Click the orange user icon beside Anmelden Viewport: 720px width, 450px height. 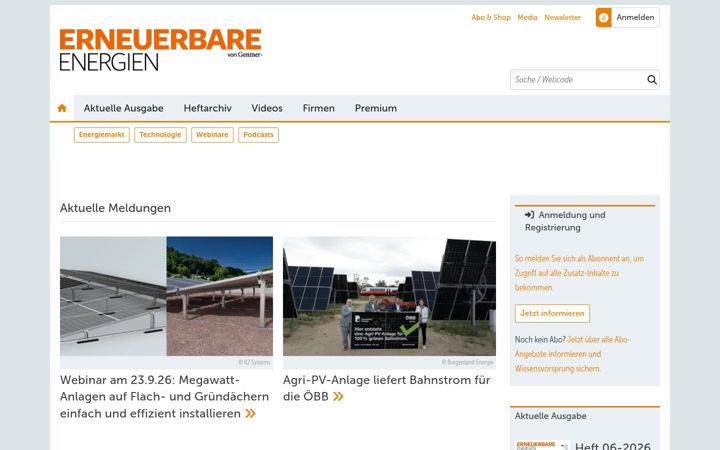coord(603,17)
